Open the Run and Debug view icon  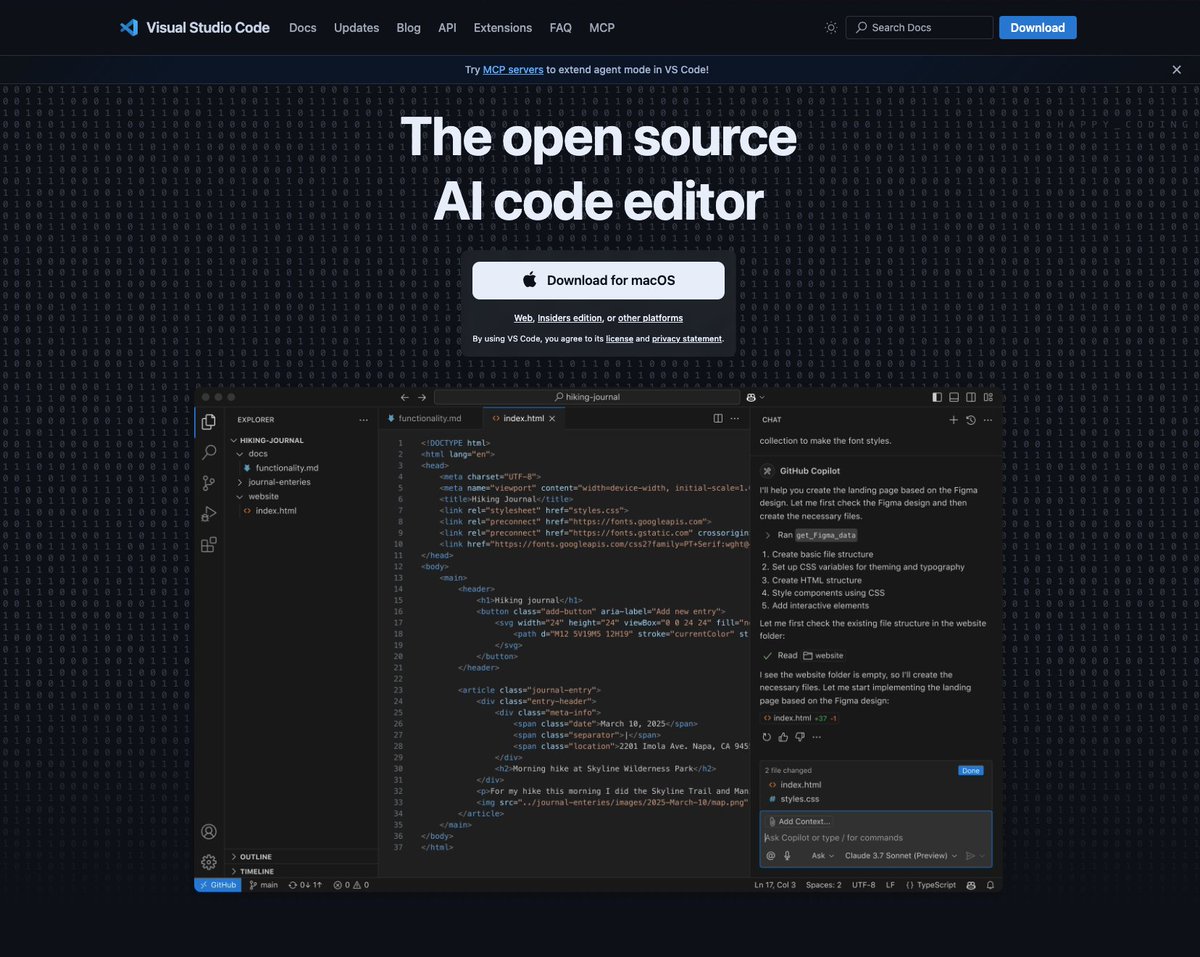[209, 514]
